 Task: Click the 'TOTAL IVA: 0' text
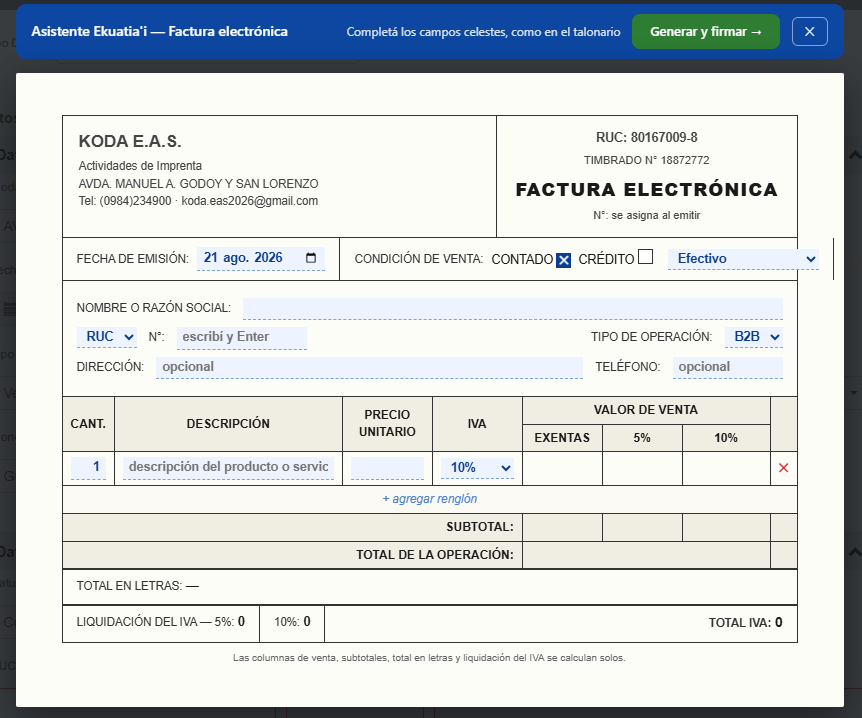click(745, 622)
